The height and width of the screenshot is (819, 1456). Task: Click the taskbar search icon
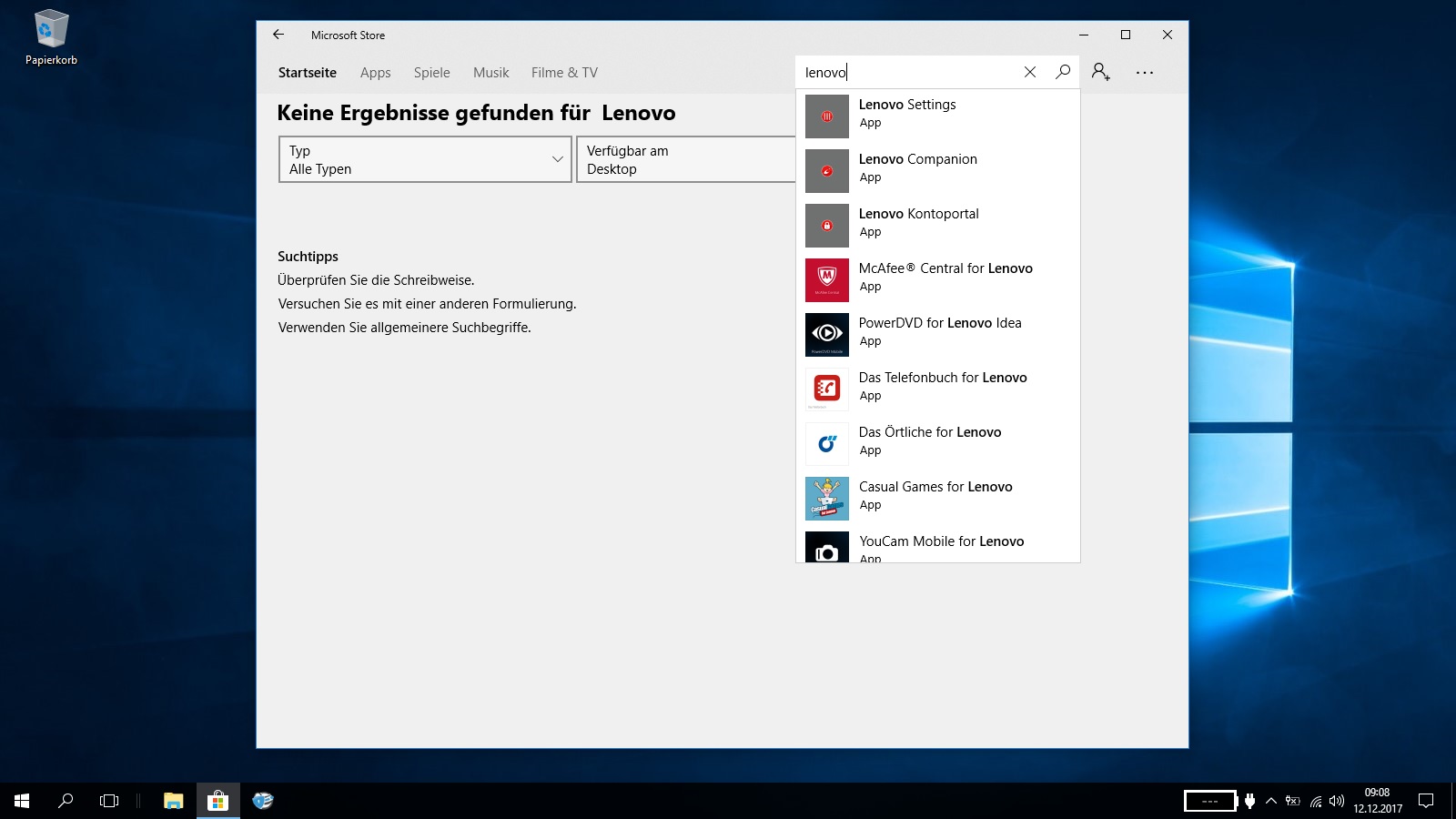tap(66, 801)
